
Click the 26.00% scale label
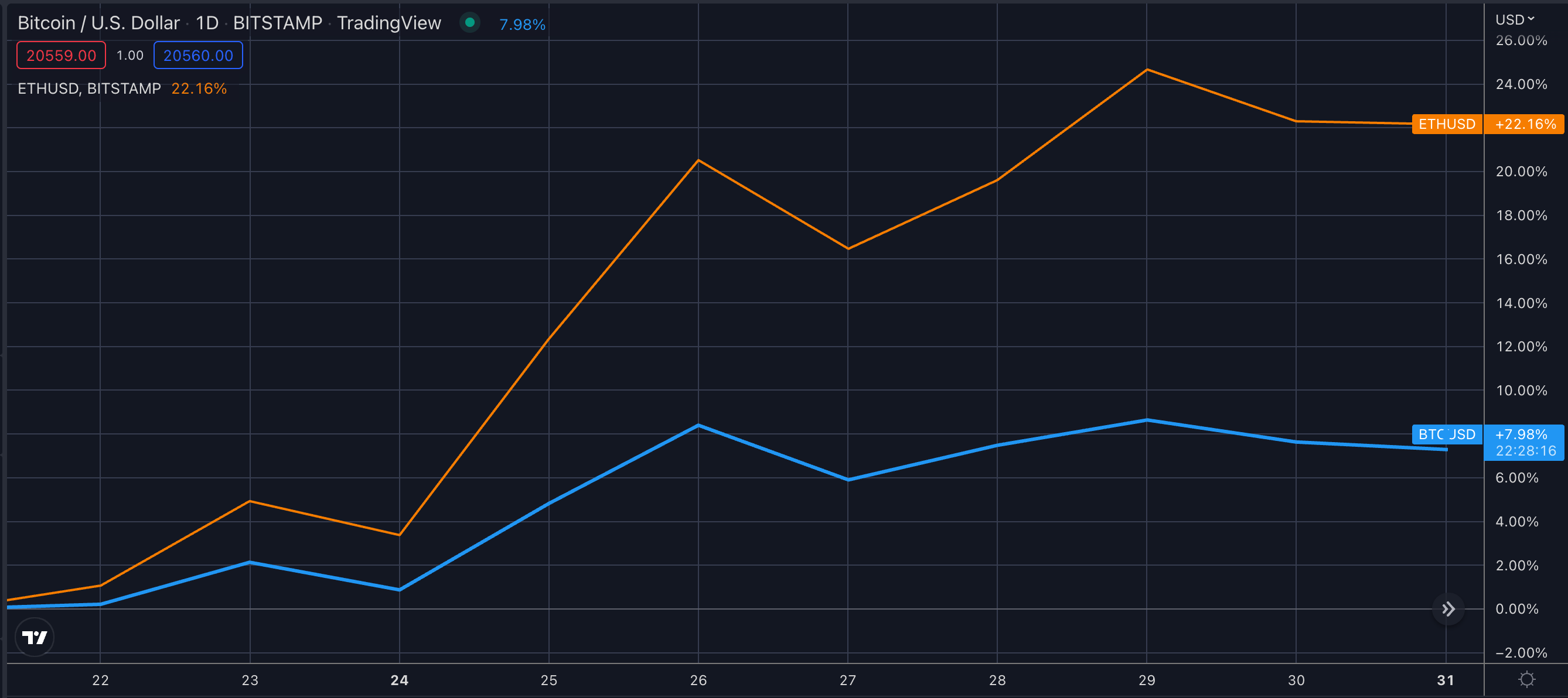point(1521,40)
